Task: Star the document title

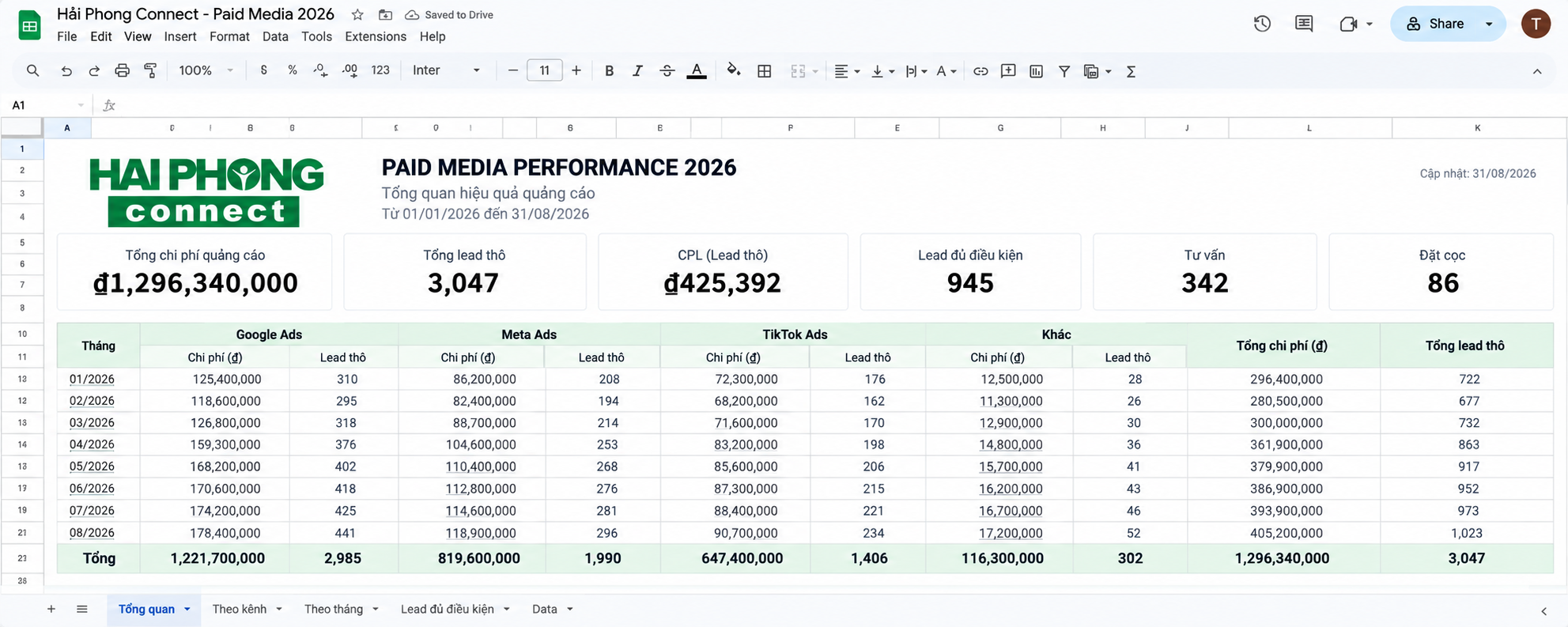Action: click(x=357, y=15)
